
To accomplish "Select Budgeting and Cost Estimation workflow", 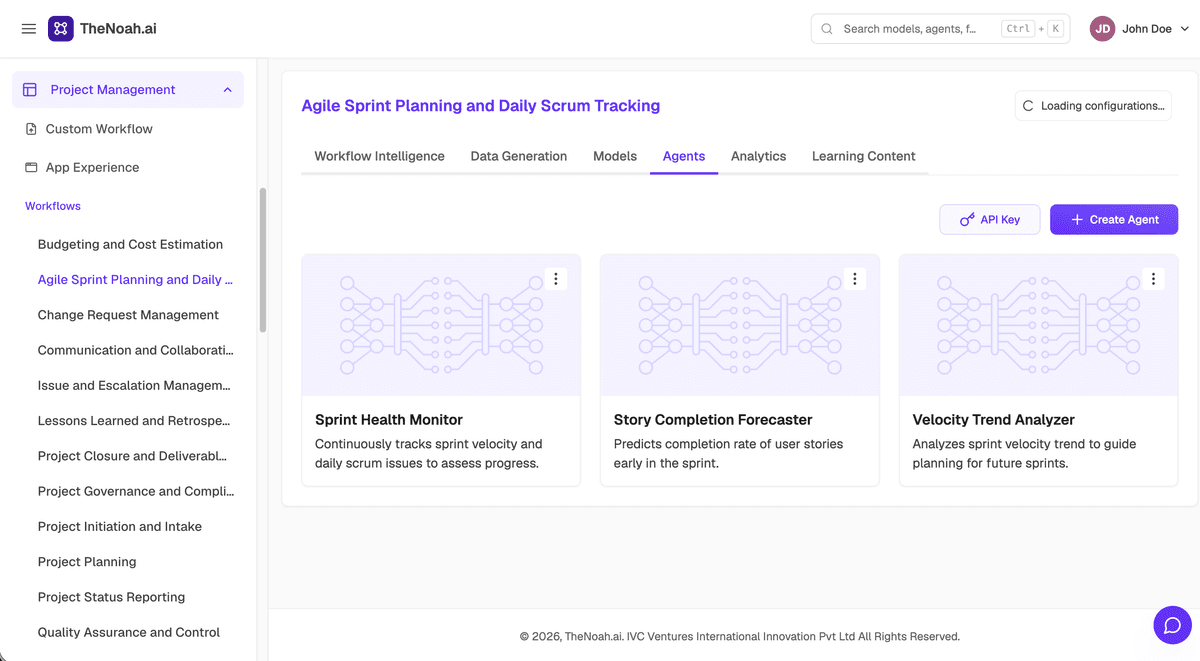I will coord(130,244).
